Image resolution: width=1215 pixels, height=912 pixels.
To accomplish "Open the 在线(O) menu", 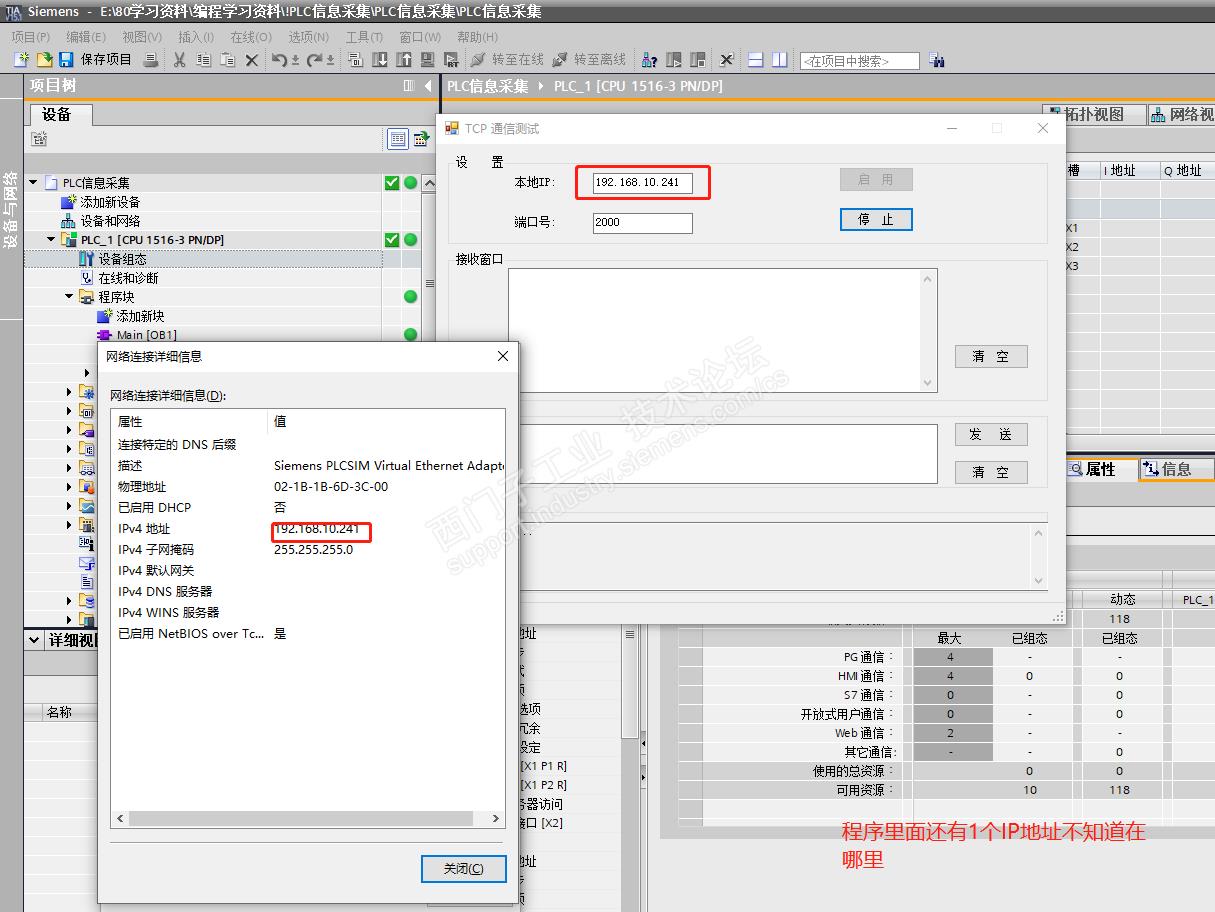I will tap(251, 37).
